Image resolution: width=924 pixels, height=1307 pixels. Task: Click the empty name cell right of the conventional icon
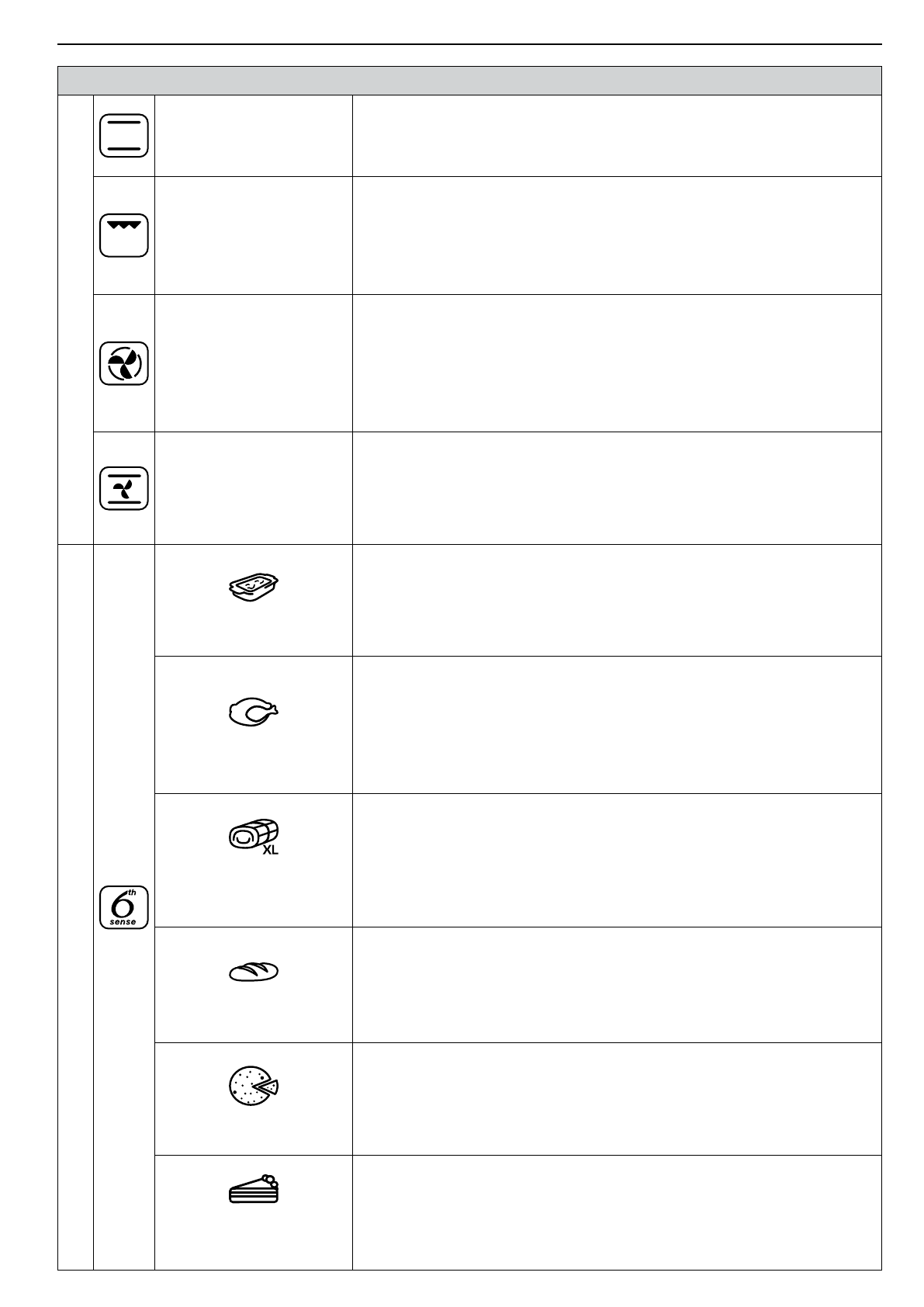pos(254,136)
